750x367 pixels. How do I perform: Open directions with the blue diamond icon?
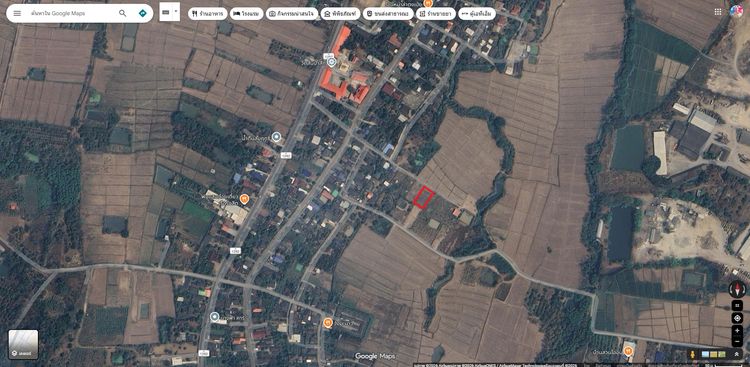point(143,13)
